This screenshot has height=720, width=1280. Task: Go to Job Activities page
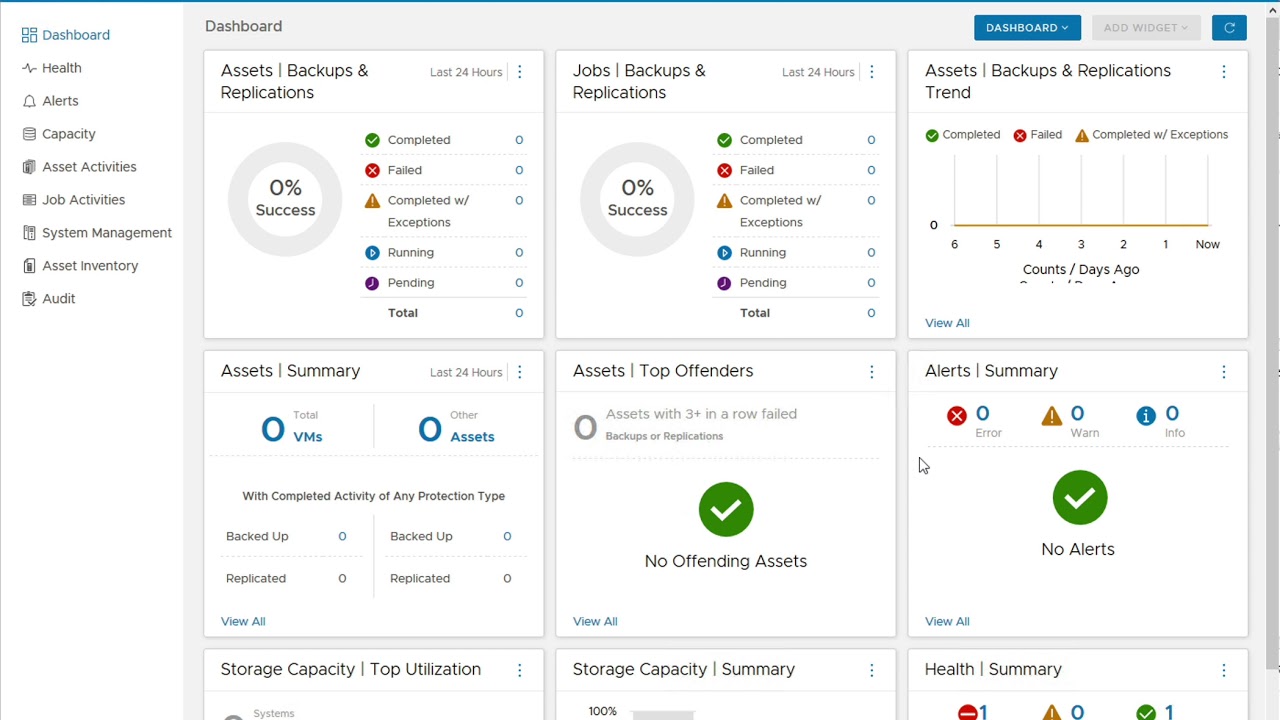[83, 200]
